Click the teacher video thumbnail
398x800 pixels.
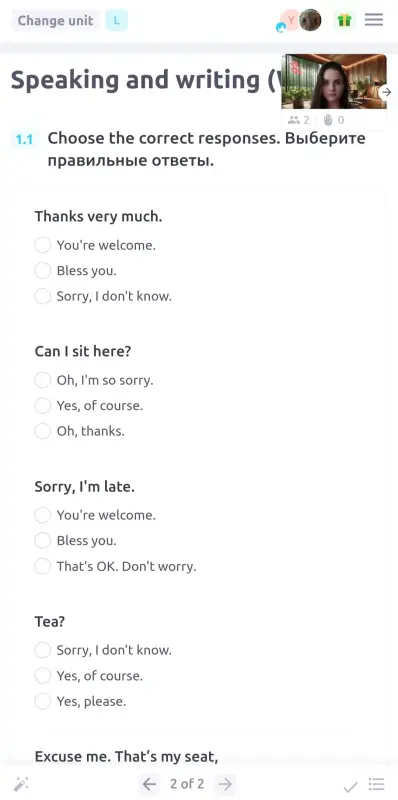(x=334, y=81)
